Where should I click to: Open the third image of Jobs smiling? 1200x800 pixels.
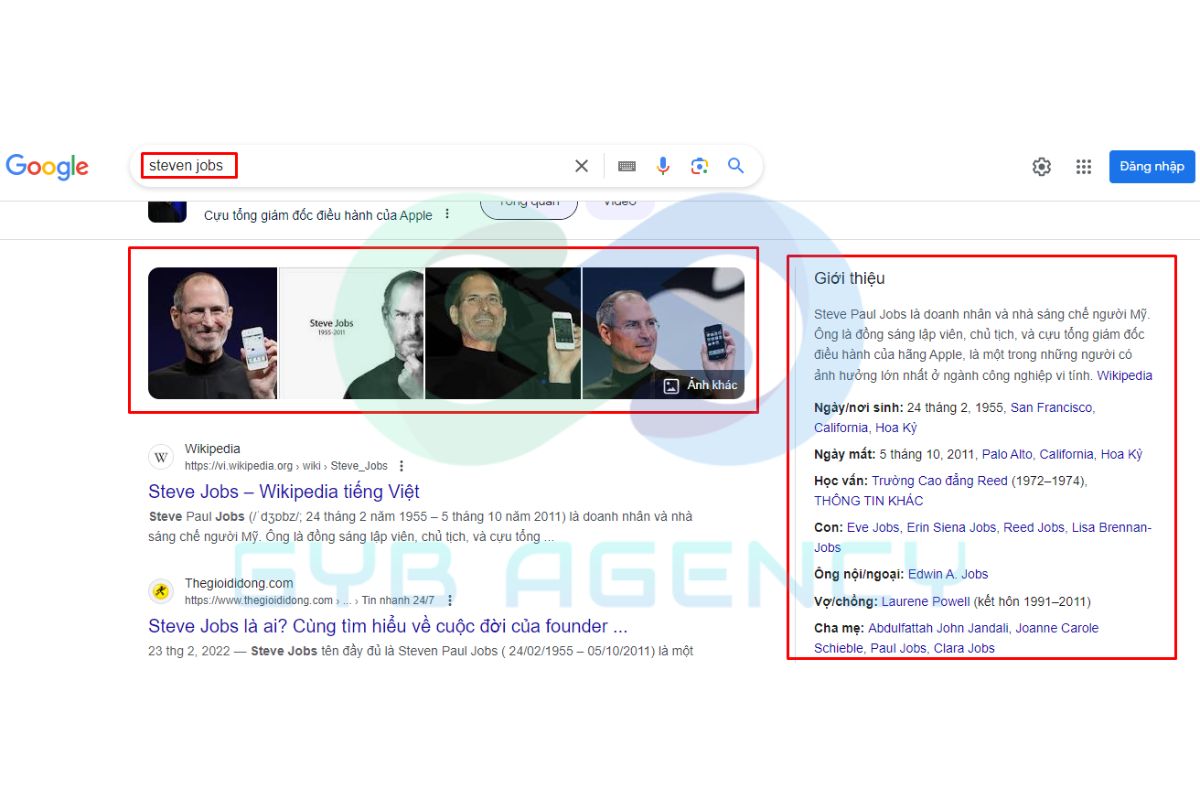(x=503, y=333)
